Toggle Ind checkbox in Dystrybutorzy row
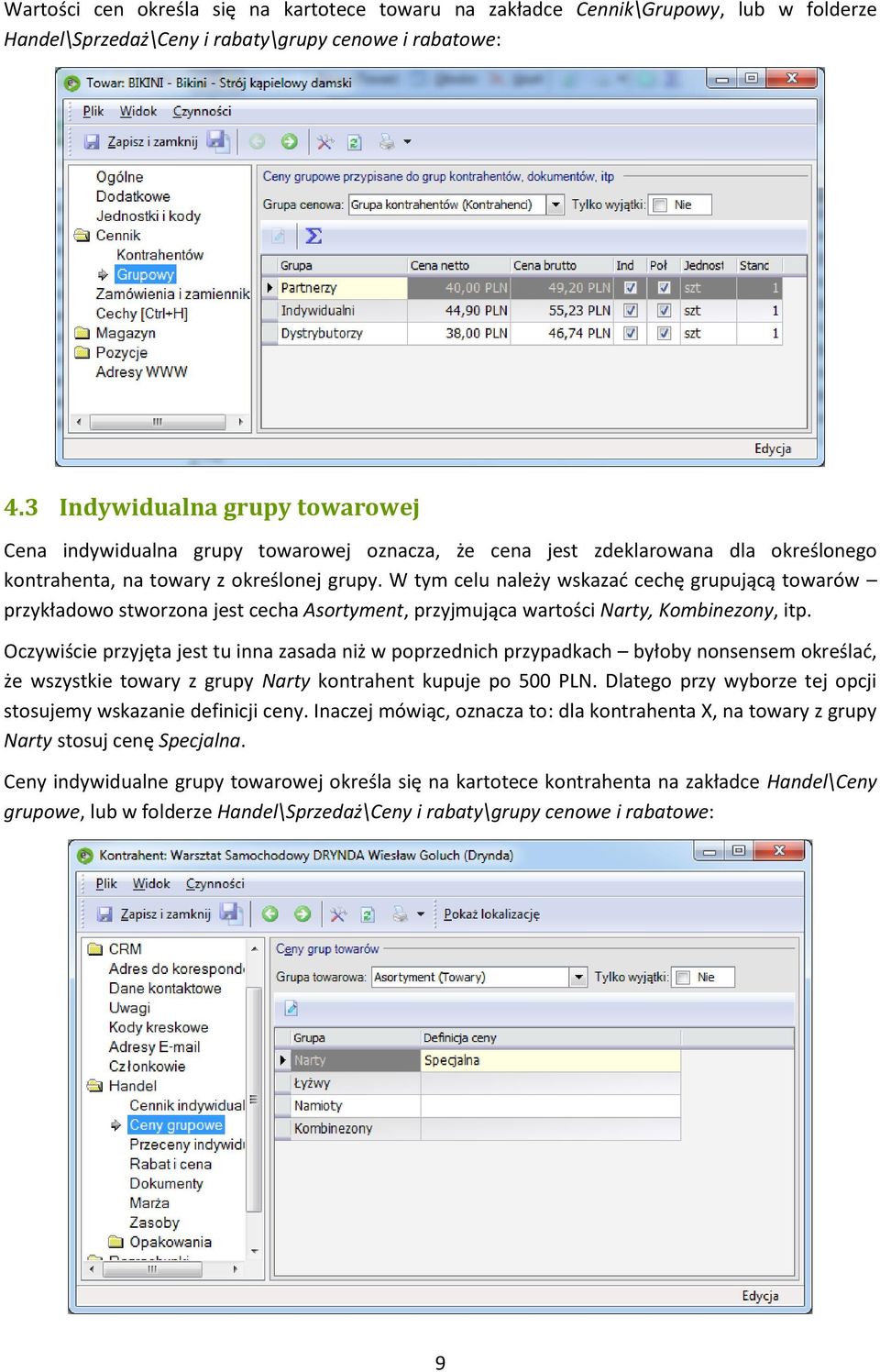 pyautogui.click(x=631, y=334)
